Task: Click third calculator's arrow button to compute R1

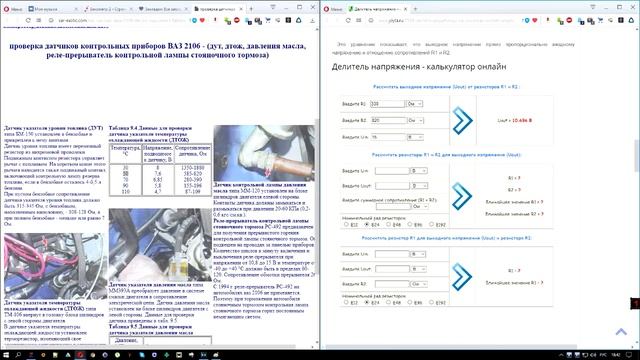Action: (462, 277)
